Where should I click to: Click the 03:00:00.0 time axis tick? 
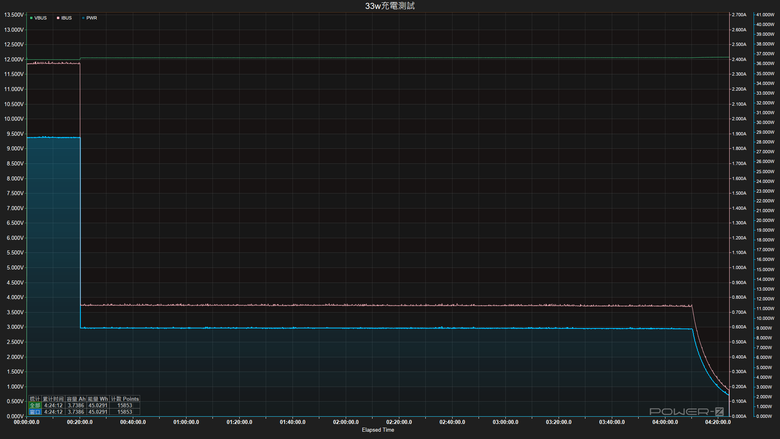pyautogui.click(x=505, y=422)
